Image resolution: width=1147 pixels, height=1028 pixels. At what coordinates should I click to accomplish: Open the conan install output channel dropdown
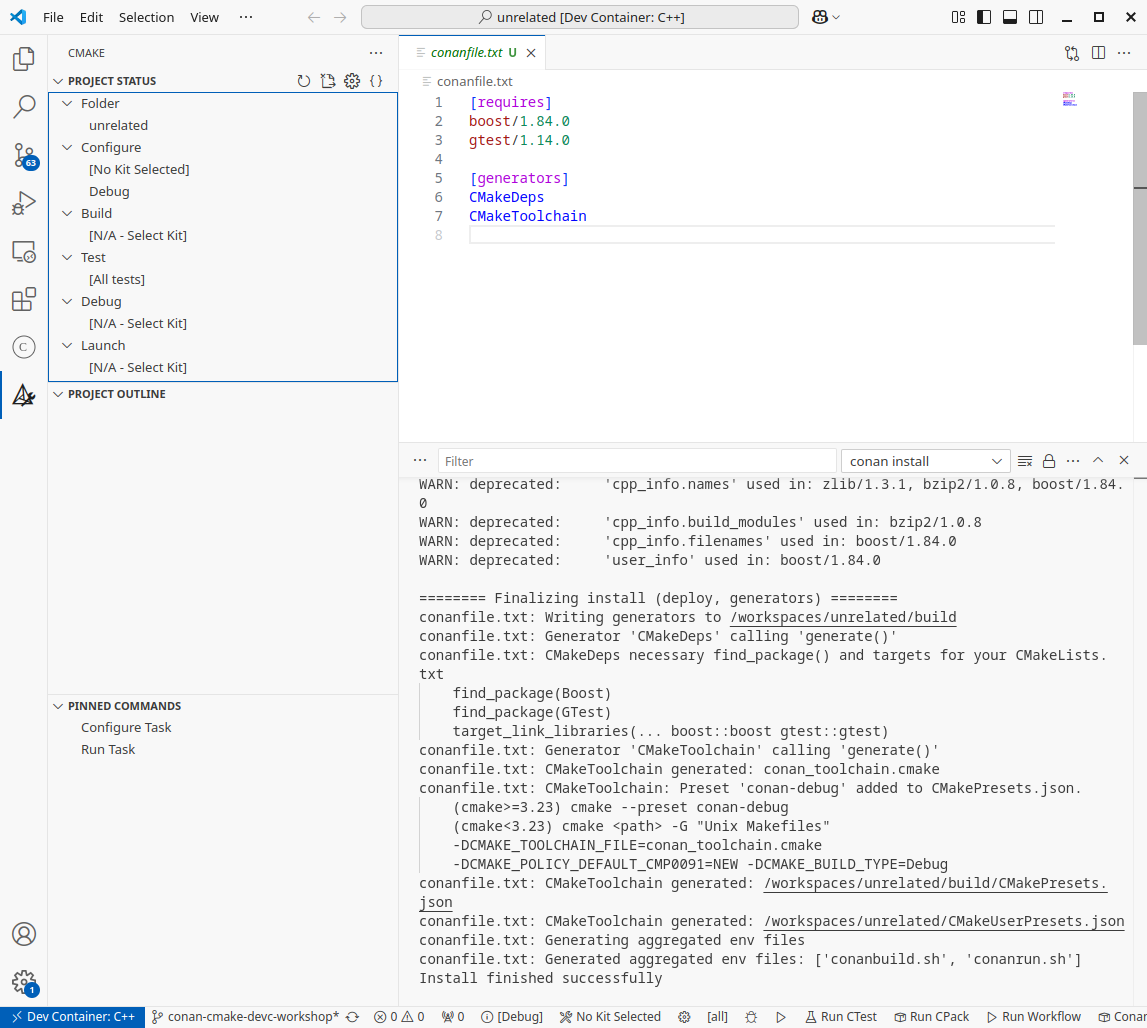[x=925, y=461]
